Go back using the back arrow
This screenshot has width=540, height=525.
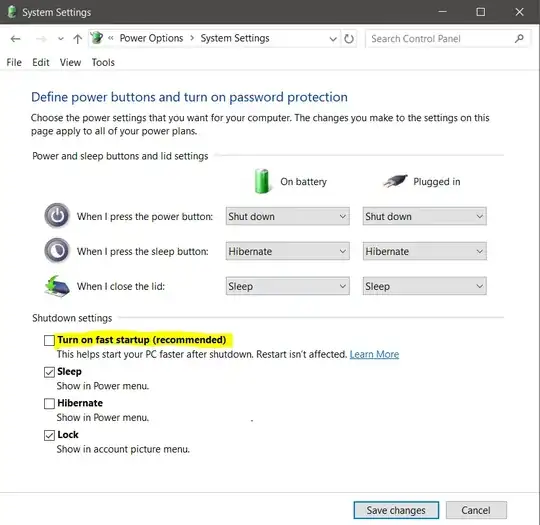(x=15, y=39)
